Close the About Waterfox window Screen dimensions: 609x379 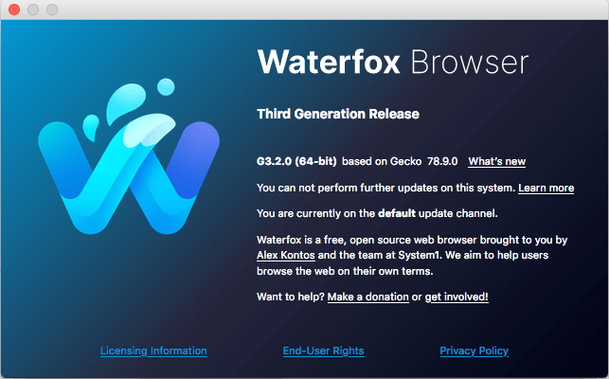point(14,9)
